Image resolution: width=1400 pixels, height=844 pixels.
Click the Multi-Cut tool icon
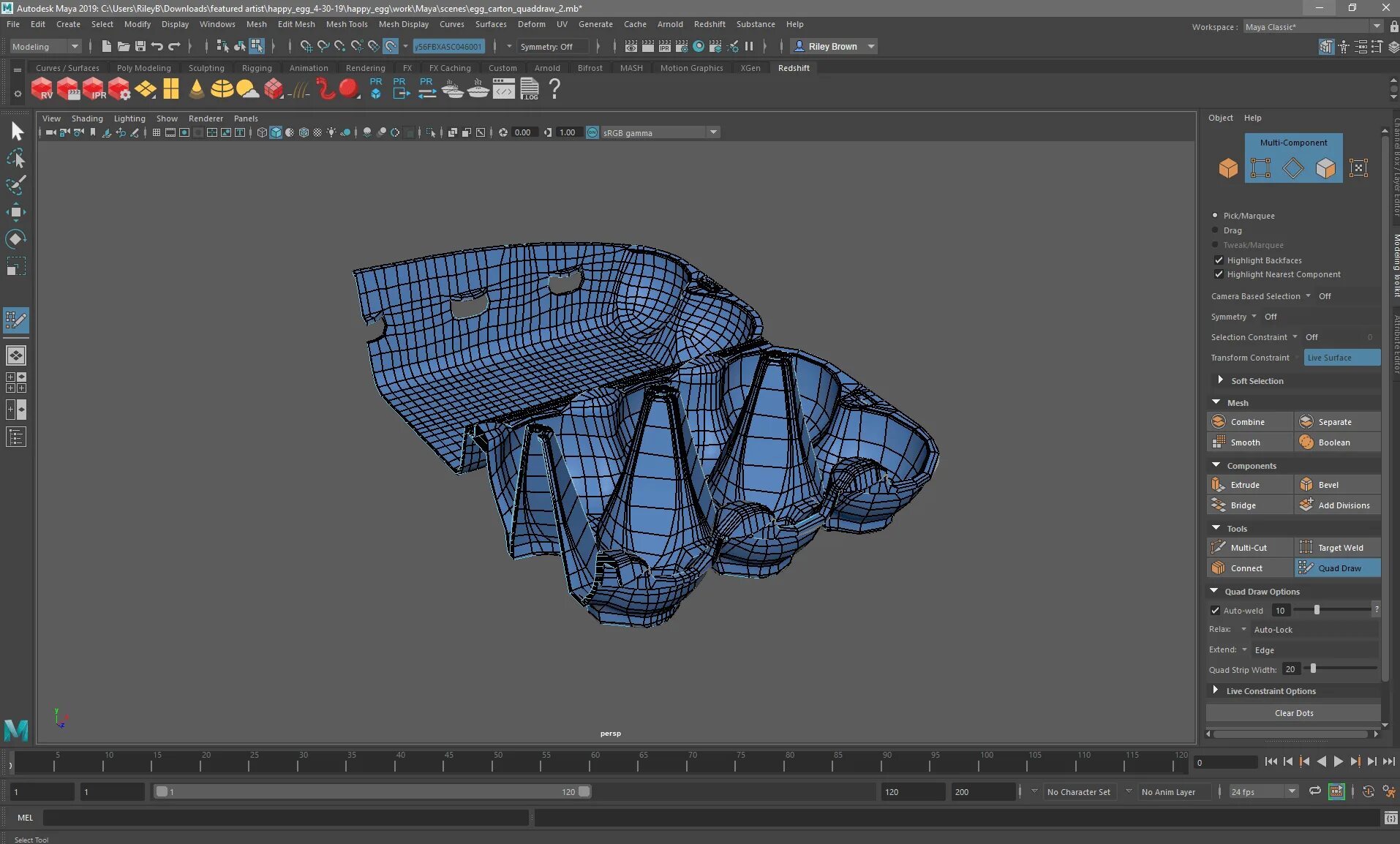coord(1219,547)
